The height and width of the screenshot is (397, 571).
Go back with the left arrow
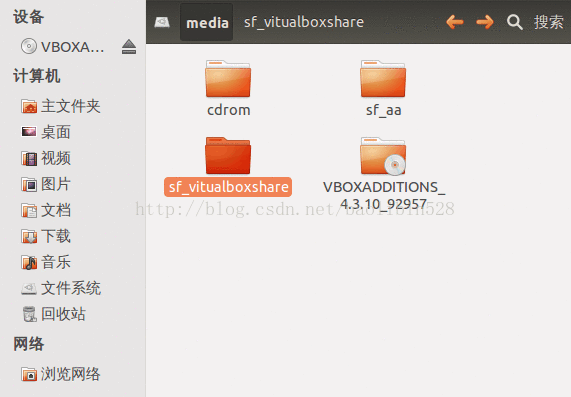tap(455, 22)
